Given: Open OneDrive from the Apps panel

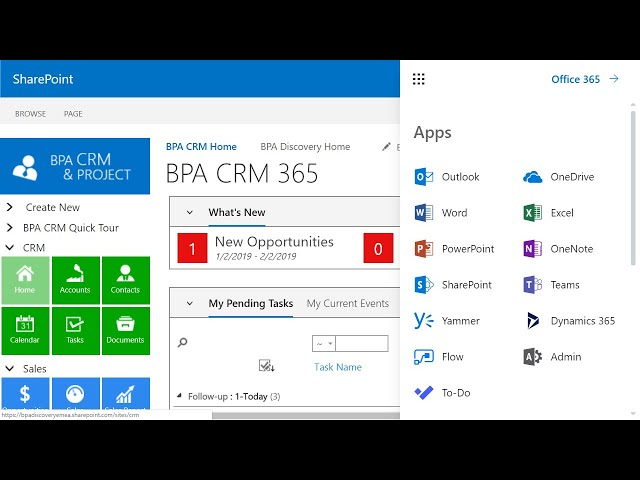Looking at the screenshot, I should 558,177.
